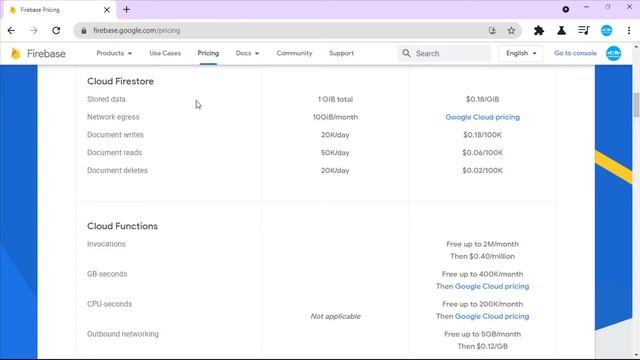Click the Firebase flame logo
This screenshot has height=360, width=640.
pyautogui.click(x=16, y=53)
